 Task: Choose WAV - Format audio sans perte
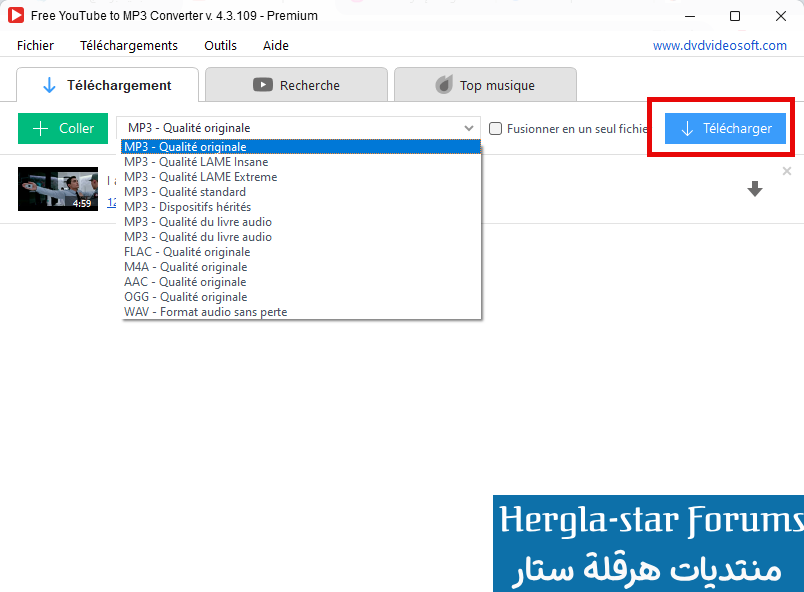click(x=302, y=312)
